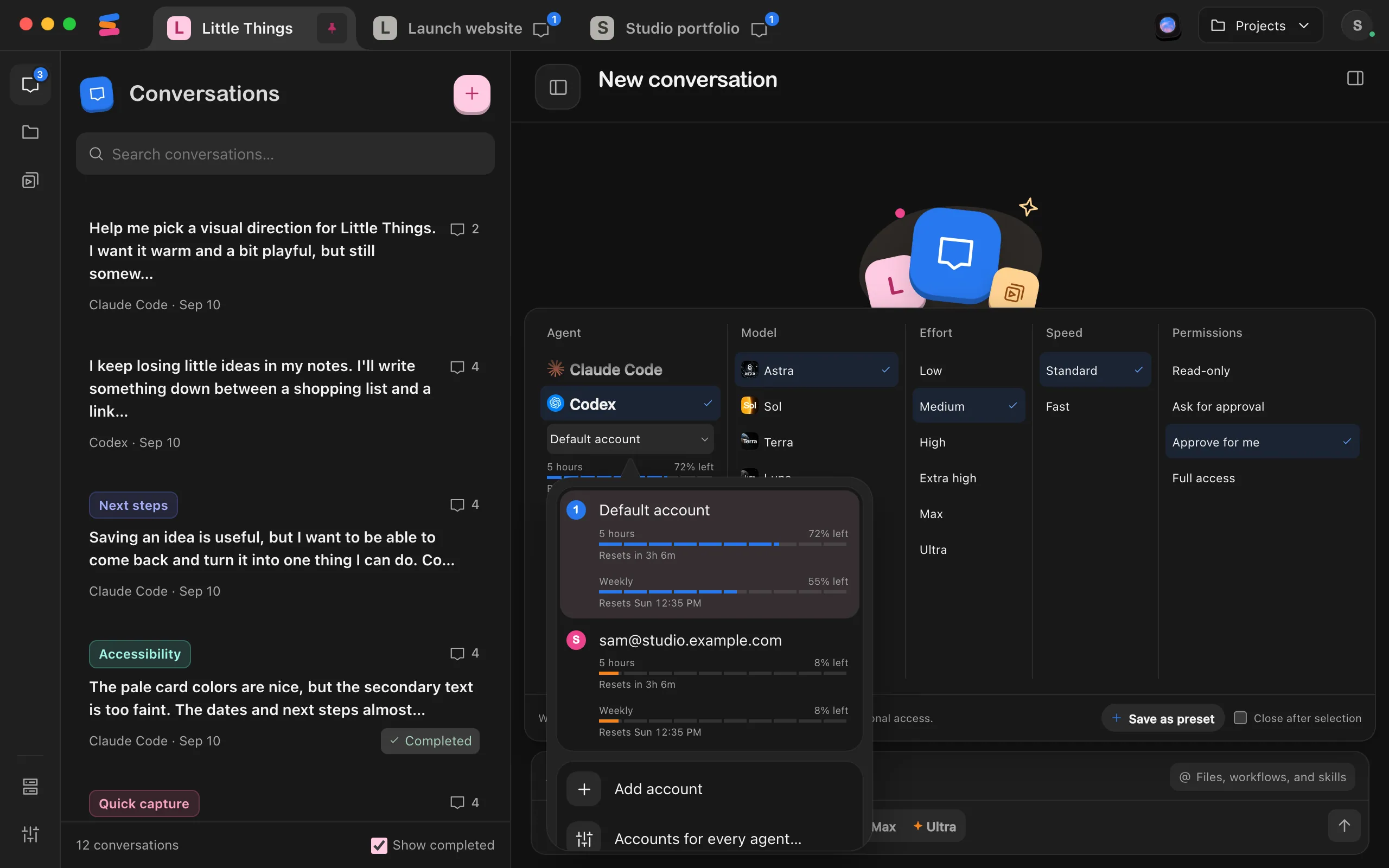Image resolution: width=1389 pixels, height=868 pixels.
Task: Click the Search conversations field
Action: (x=285, y=154)
